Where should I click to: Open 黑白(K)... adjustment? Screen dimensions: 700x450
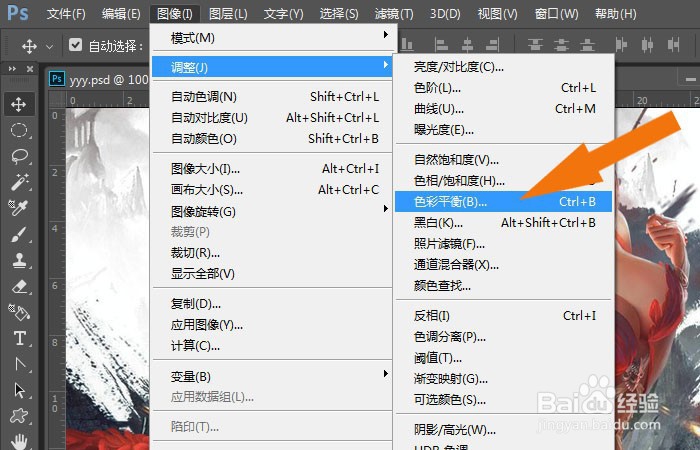(503, 222)
